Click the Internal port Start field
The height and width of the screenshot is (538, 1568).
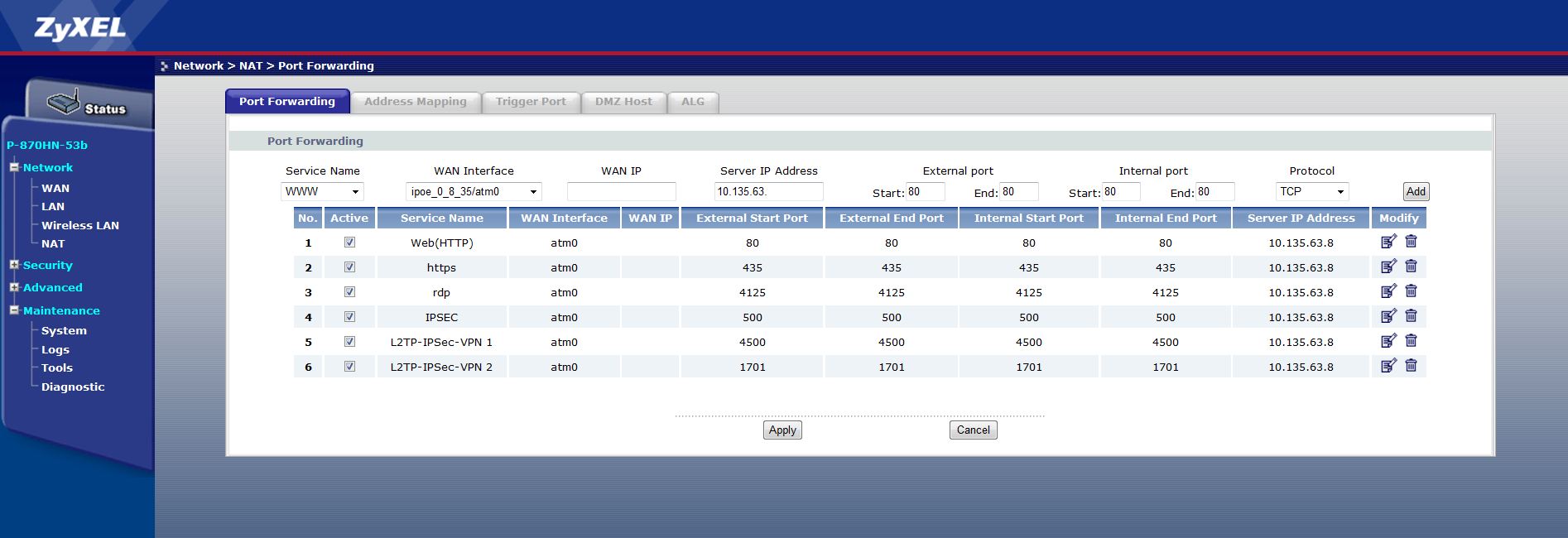click(x=1121, y=191)
